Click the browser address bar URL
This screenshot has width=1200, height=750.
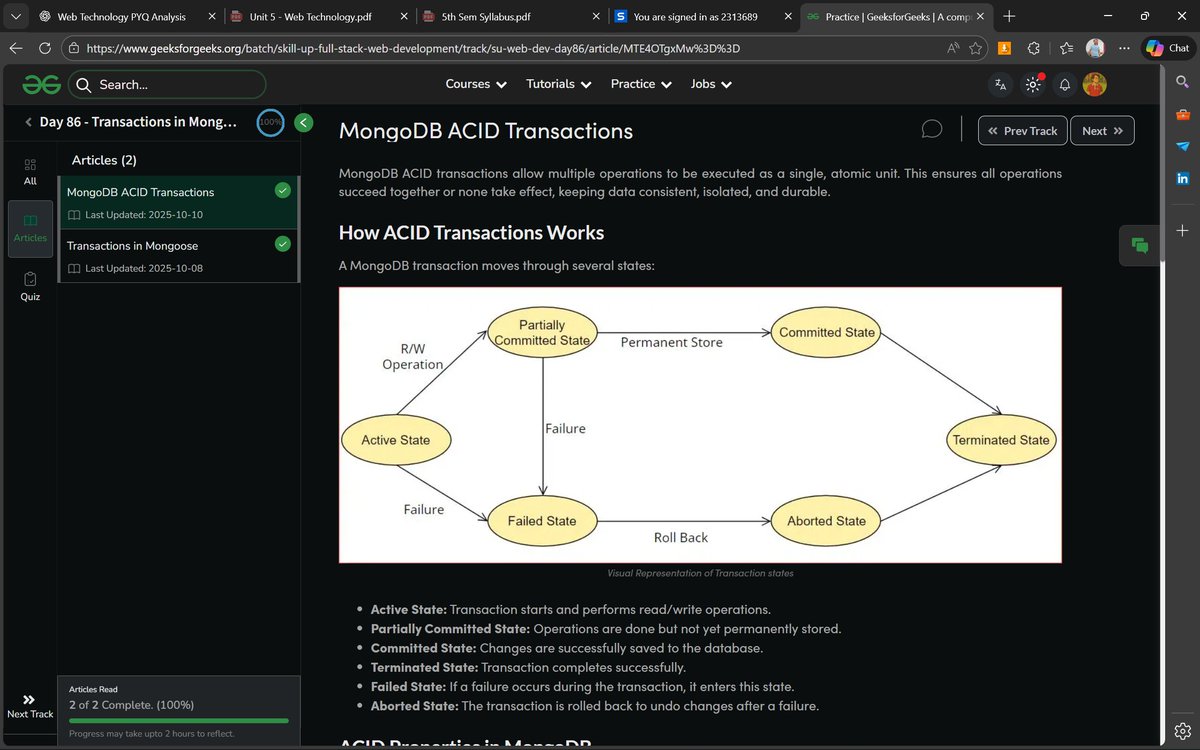414,48
